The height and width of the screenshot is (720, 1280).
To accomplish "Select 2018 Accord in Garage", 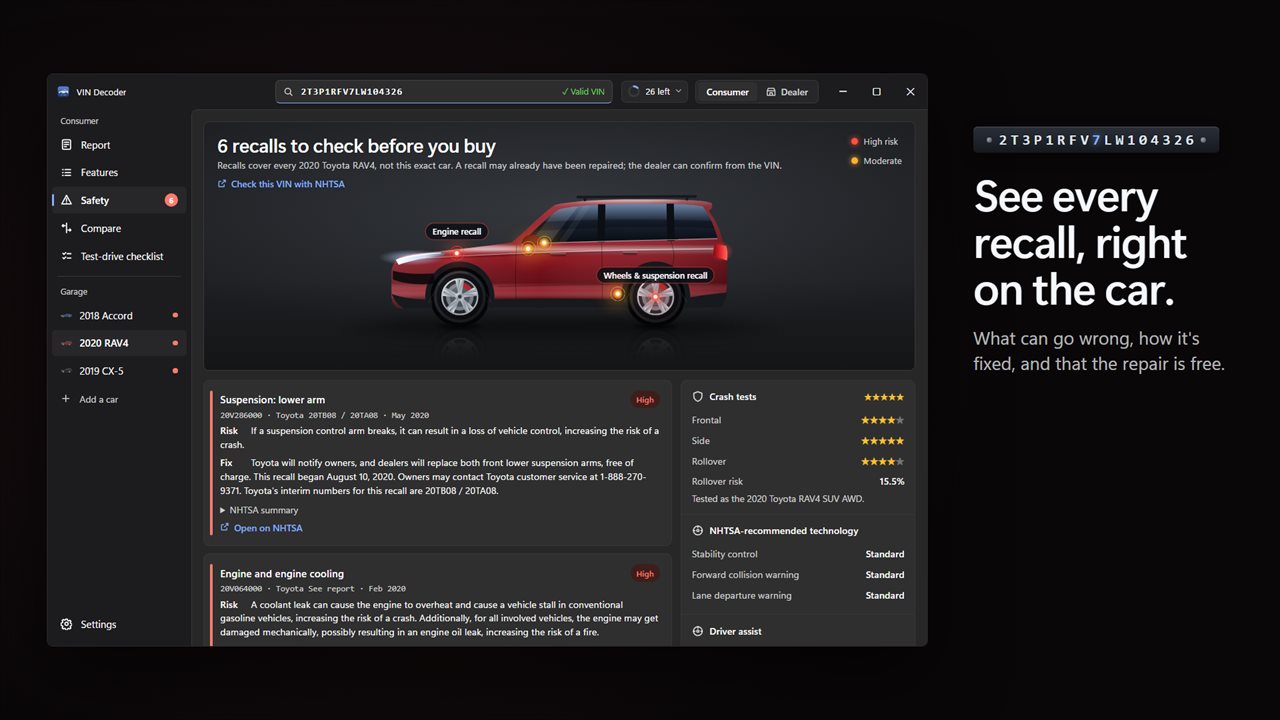I will click(119, 315).
